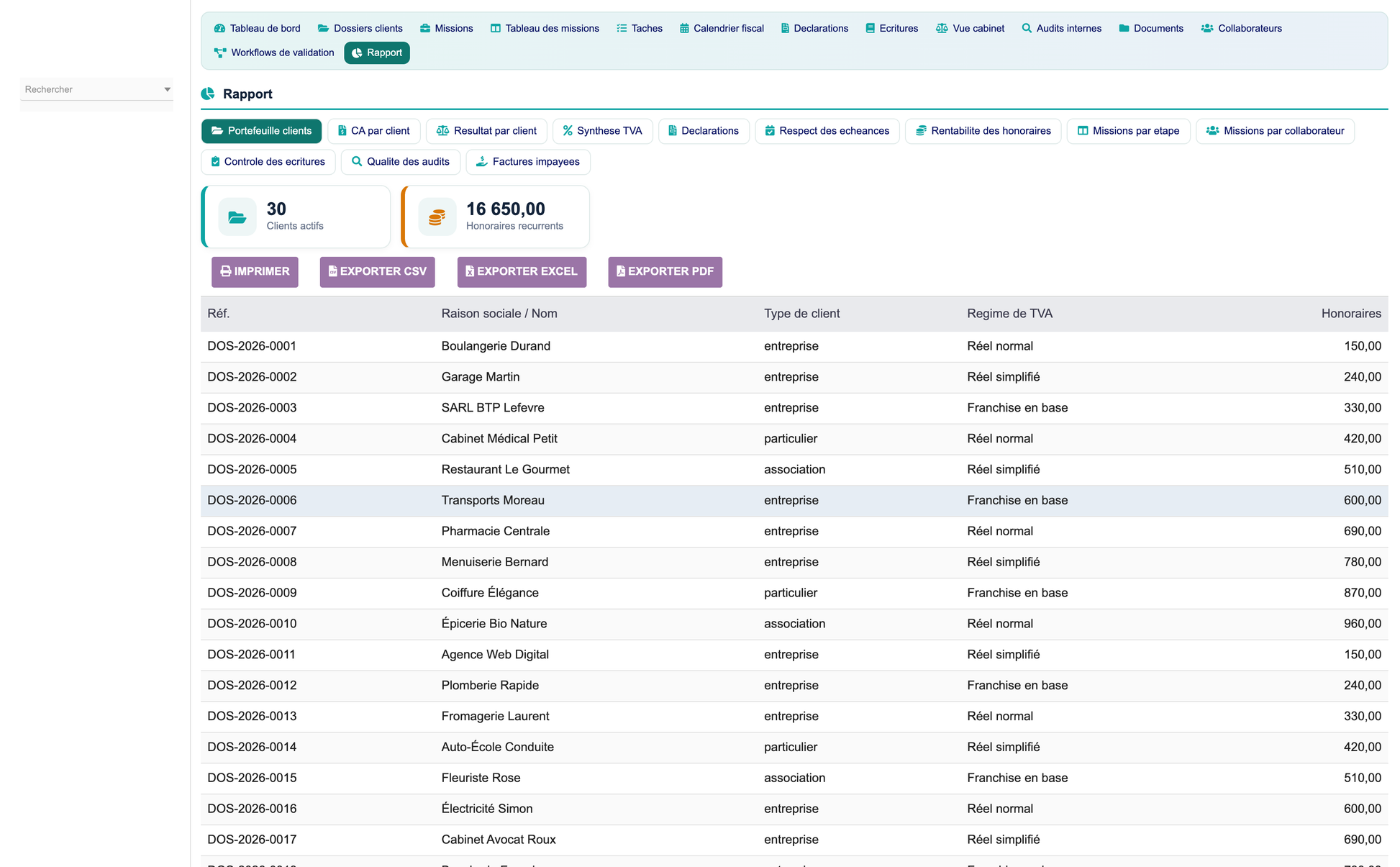Click association in the Fleuriste Rose row
The image size is (1400, 867).
coord(794,779)
